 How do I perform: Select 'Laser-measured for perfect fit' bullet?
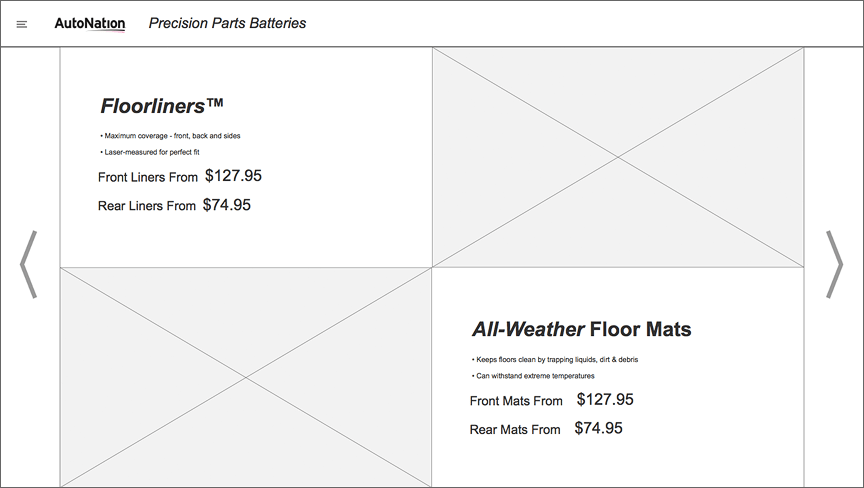150,152
